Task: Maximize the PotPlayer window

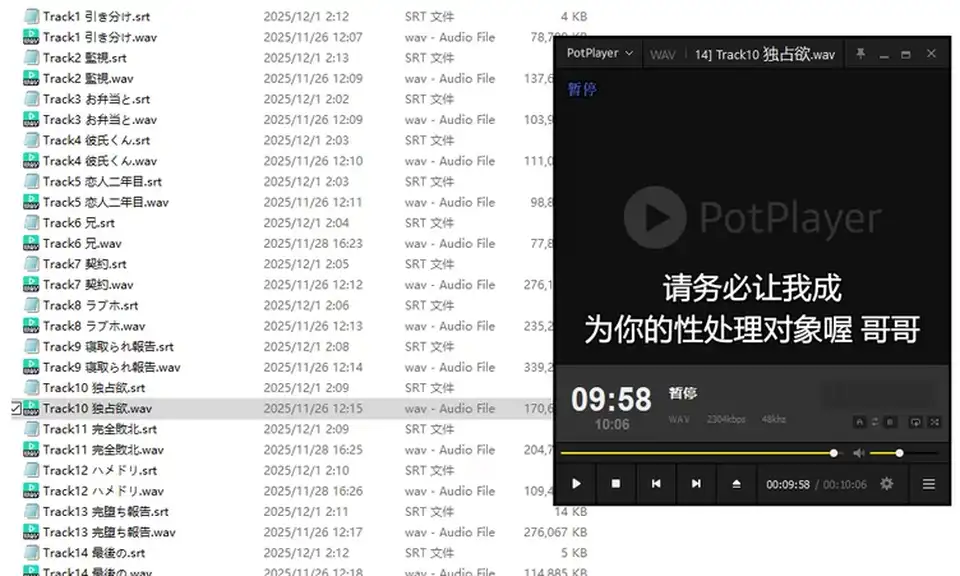Action: (x=906, y=54)
